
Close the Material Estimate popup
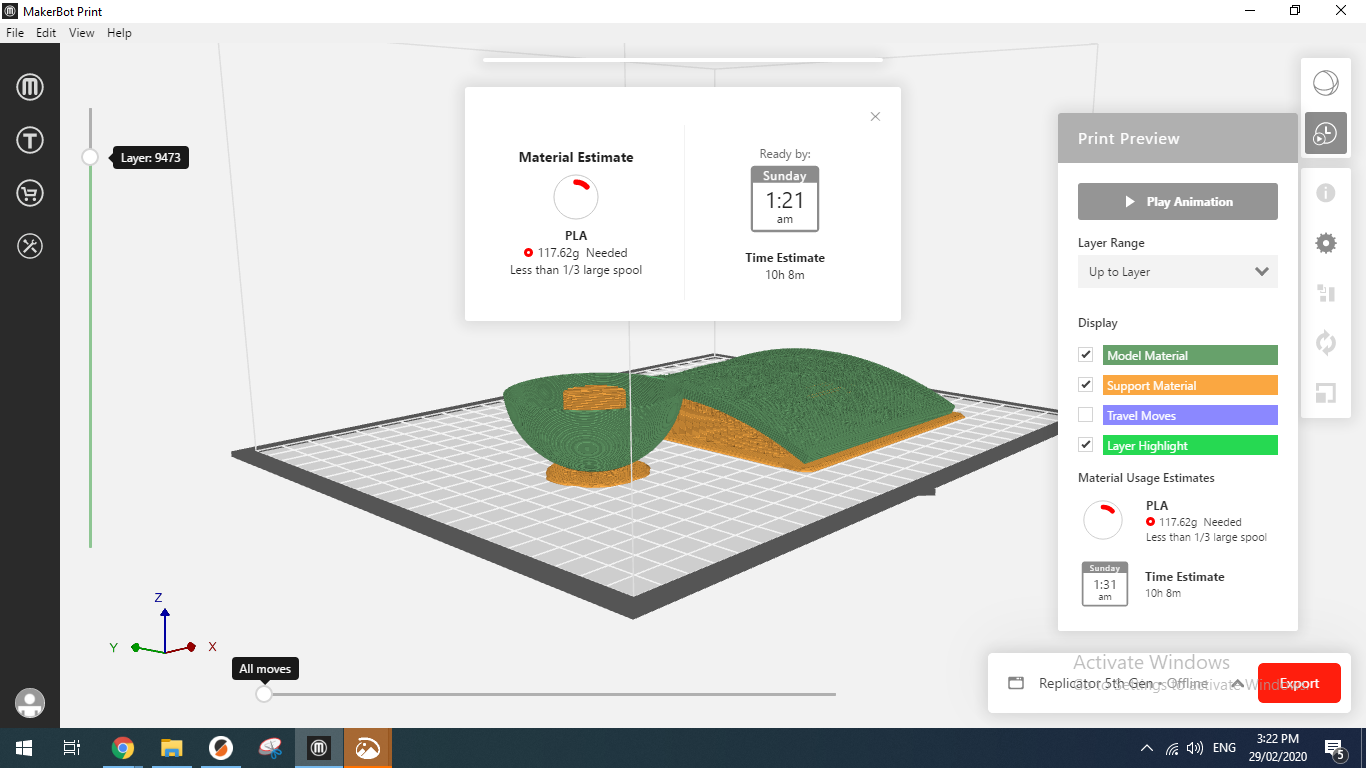point(875,117)
